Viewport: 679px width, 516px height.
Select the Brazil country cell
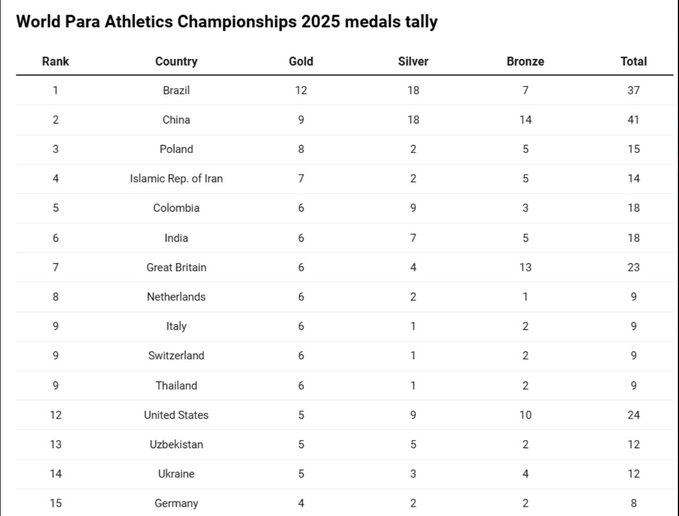(176, 90)
